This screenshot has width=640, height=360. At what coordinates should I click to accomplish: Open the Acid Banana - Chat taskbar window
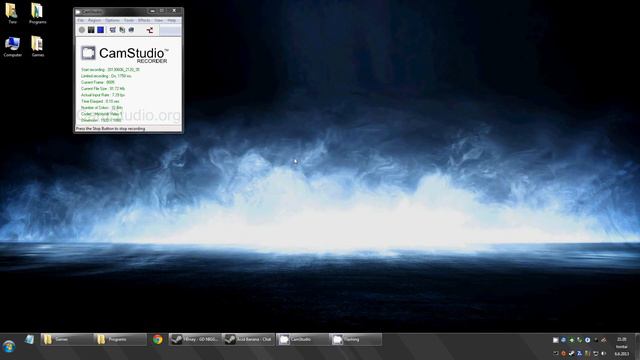pyautogui.click(x=249, y=339)
